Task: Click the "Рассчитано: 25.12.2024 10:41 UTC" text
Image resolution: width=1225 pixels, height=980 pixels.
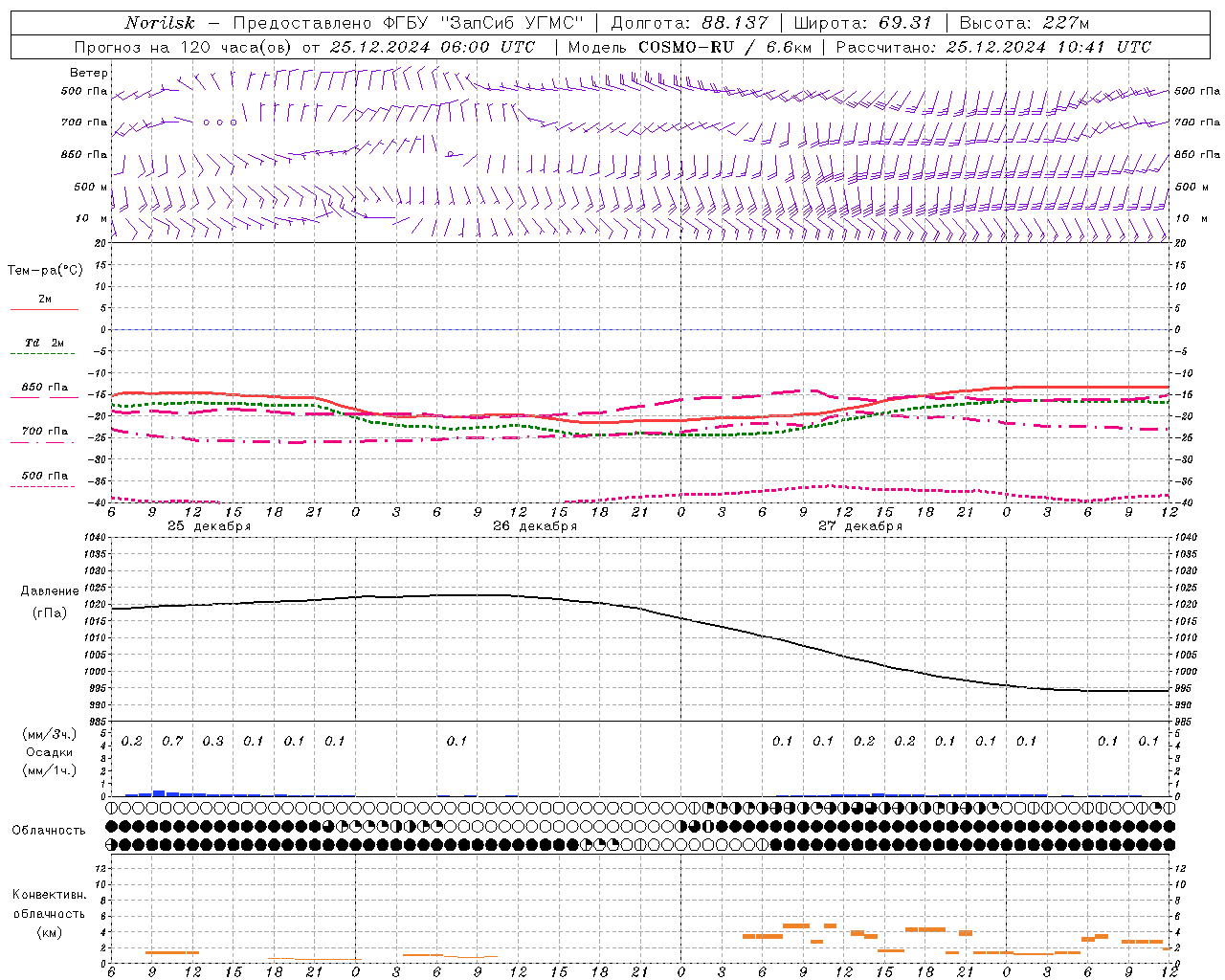Action: (993, 47)
